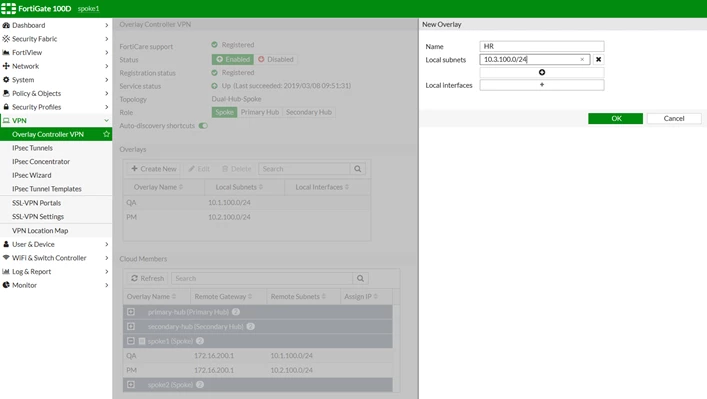Expand secondary-hub (Secondary Hub) group
The height and width of the screenshot is (399, 707).
[x=131, y=326]
